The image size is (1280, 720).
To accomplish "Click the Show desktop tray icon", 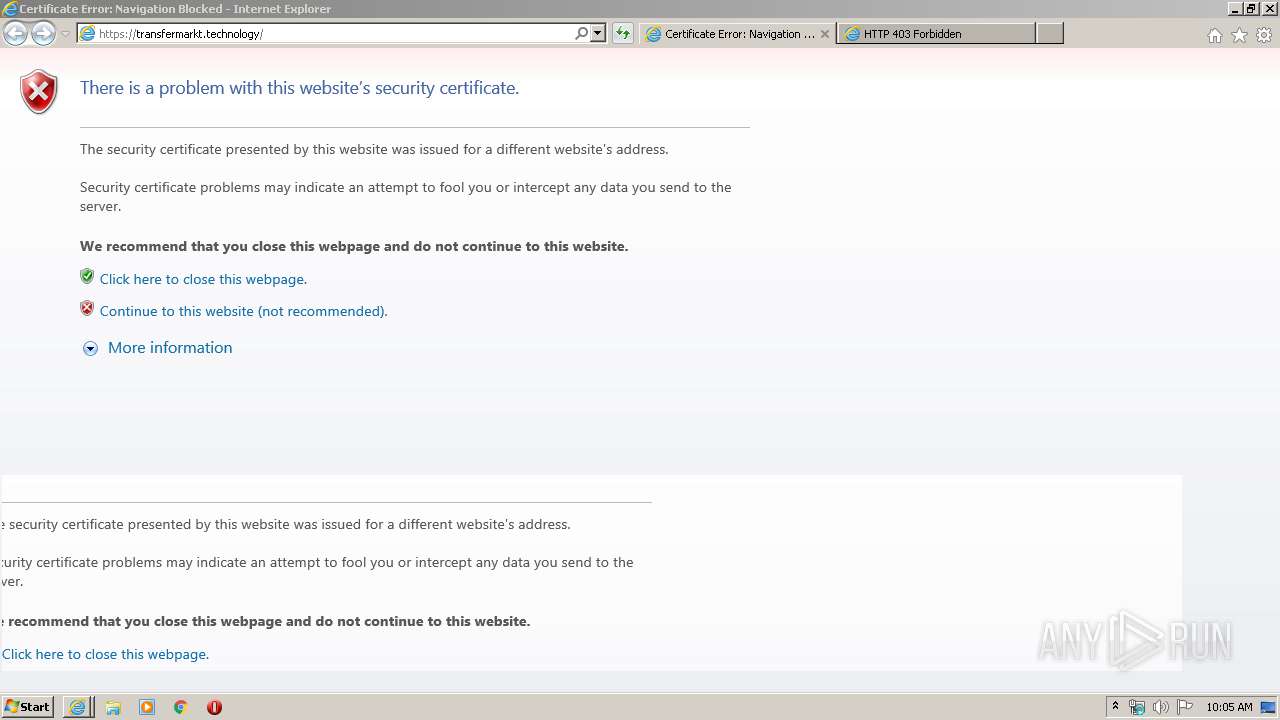I will click(x=1268, y=707).
